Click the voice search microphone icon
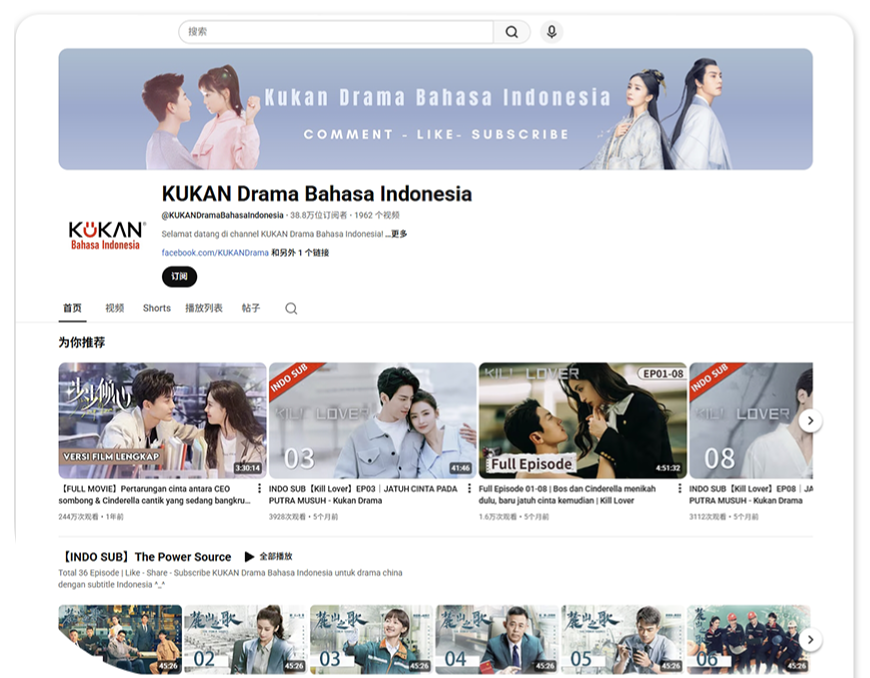The height and width of the screenshot is (678, 870). [x=551, y=32]
